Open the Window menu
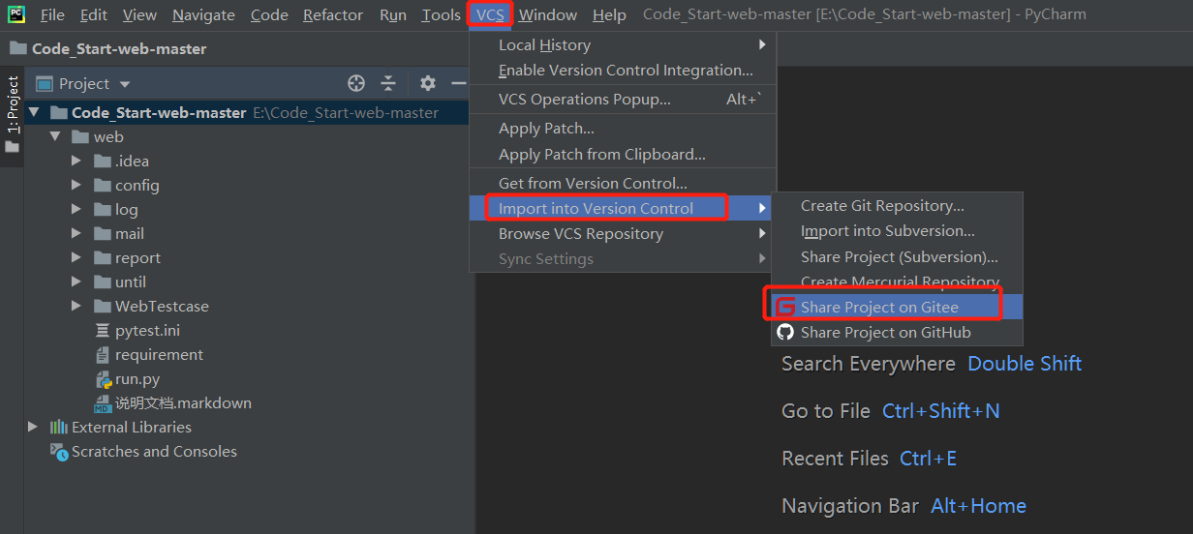Viewport: 1193px width, 534px height. coord(548,14)
